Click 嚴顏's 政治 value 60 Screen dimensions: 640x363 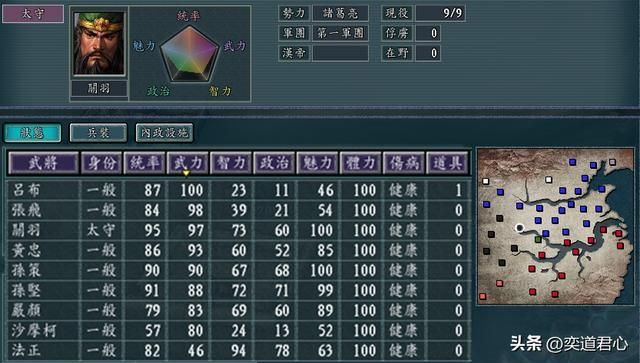282,310
